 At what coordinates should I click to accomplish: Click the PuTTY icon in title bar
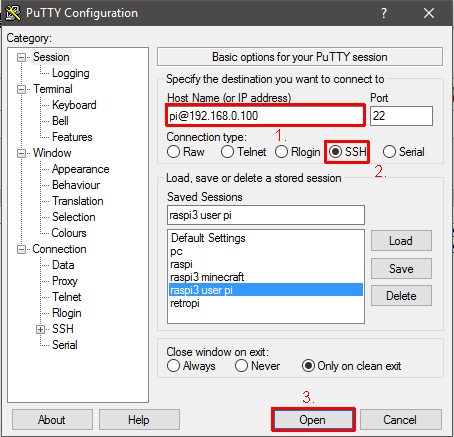[x=13, y=13]
